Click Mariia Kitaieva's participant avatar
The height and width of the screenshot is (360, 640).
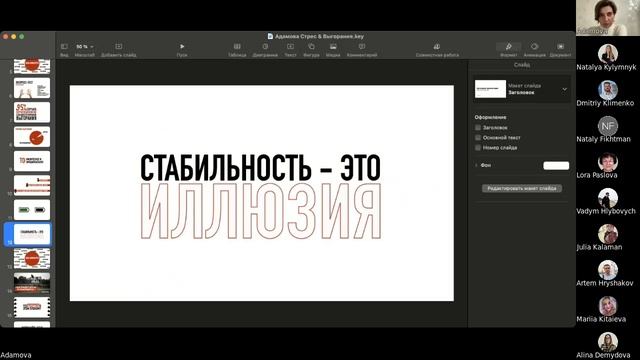pyautogui.click(x=608, y=306)
